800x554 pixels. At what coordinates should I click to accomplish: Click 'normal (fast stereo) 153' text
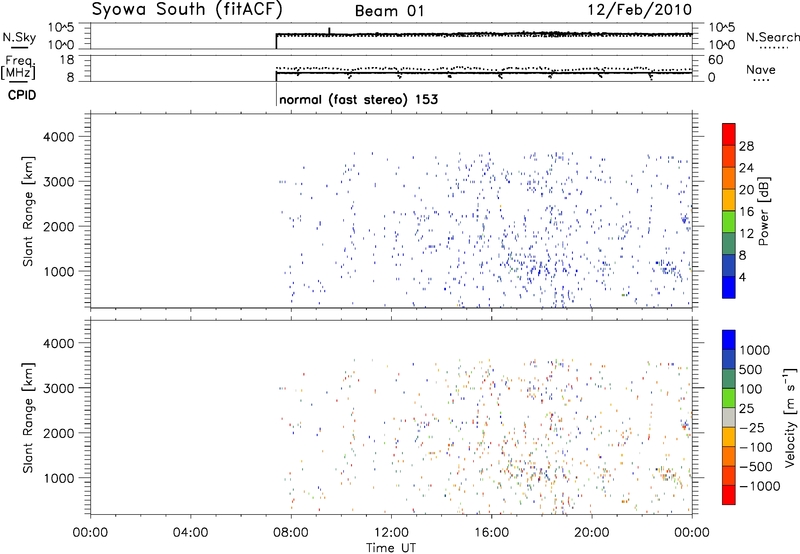tap(359, 99)
